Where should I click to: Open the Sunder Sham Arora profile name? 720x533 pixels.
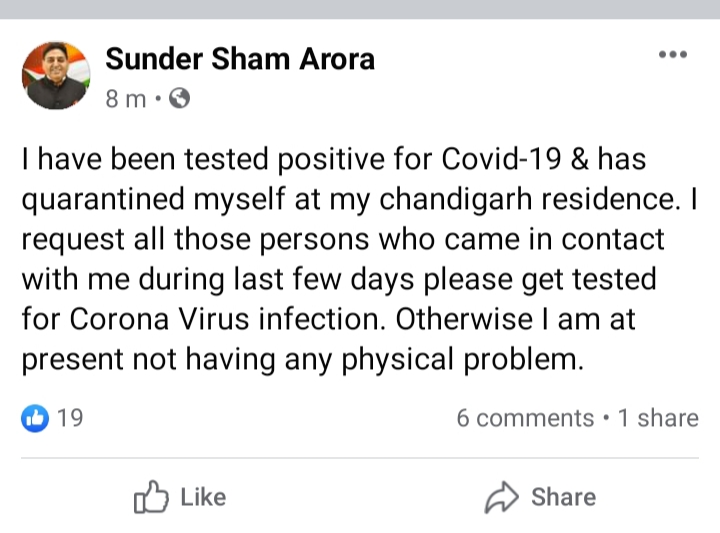click(x=240, y=59)
